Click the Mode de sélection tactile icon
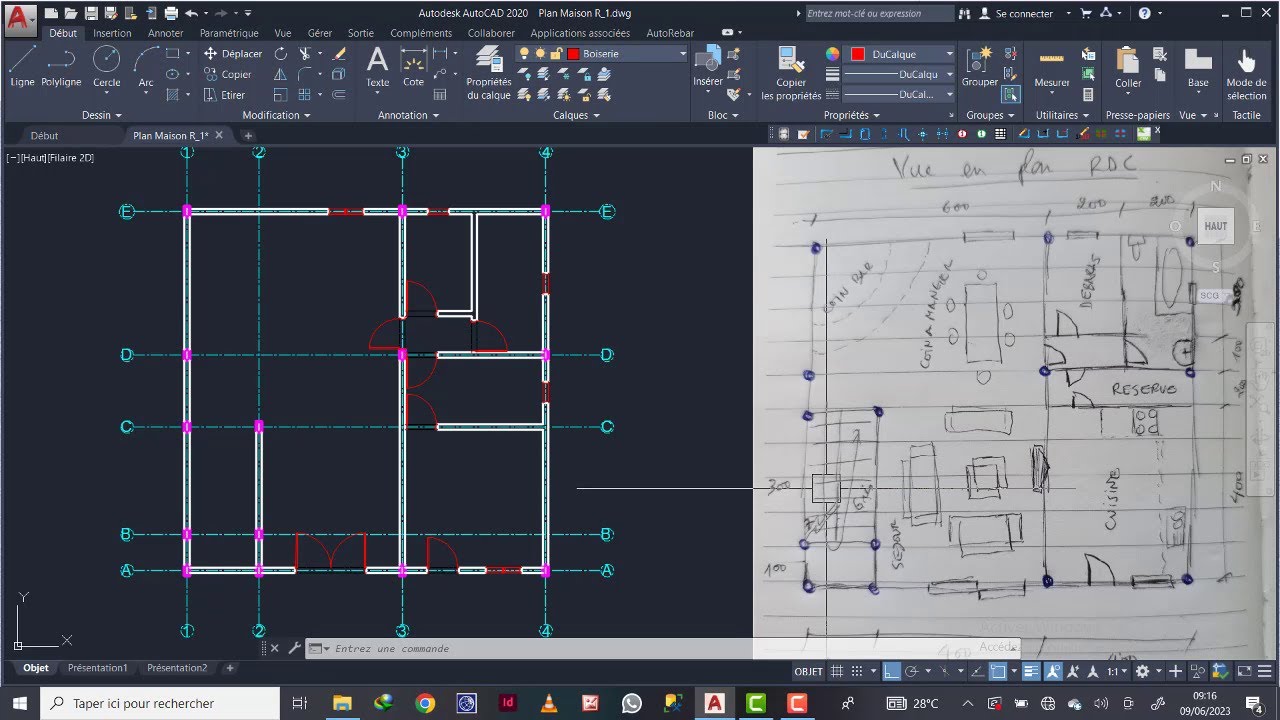The image size is (1280, 720). click(1246, 72)
